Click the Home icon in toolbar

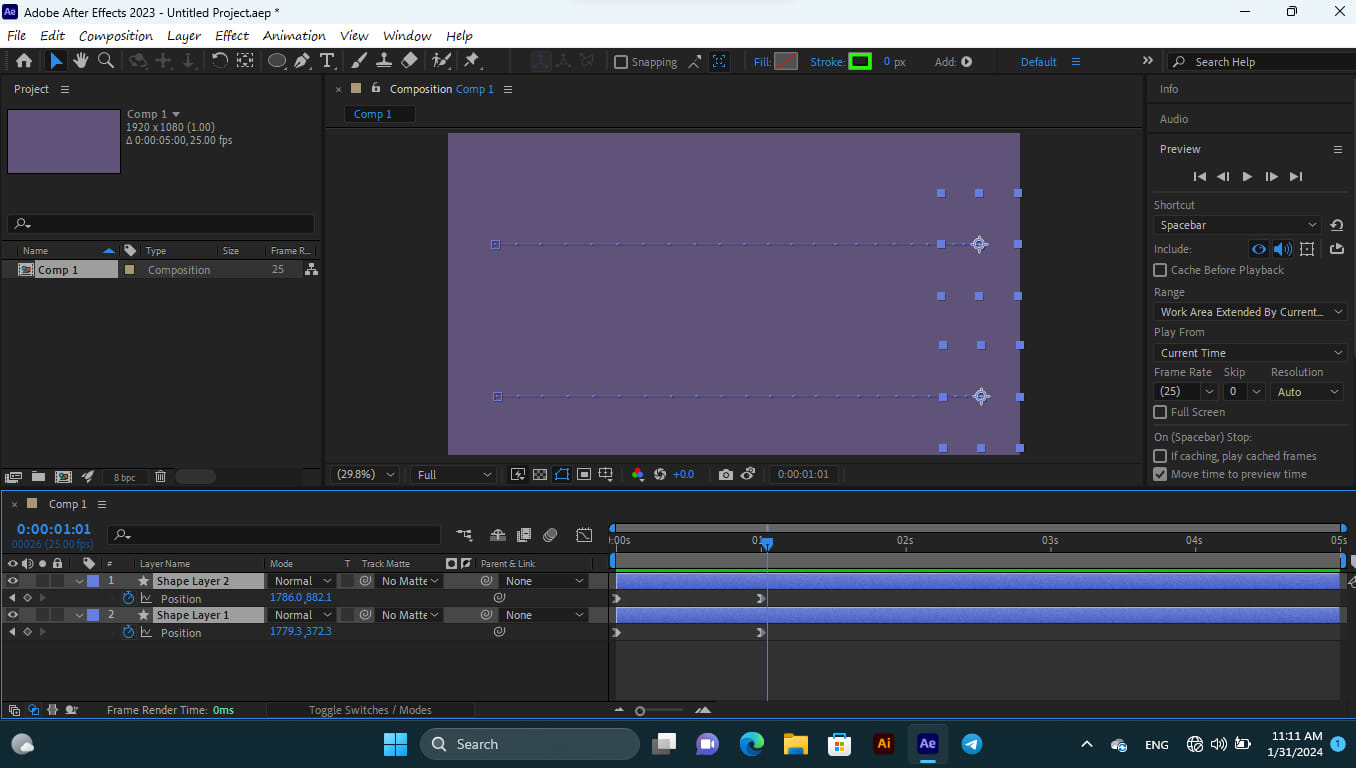[x=24, y=61]
